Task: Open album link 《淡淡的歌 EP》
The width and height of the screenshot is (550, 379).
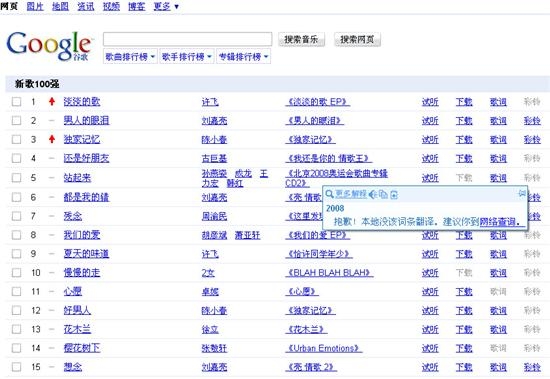Action: [318, 102]
